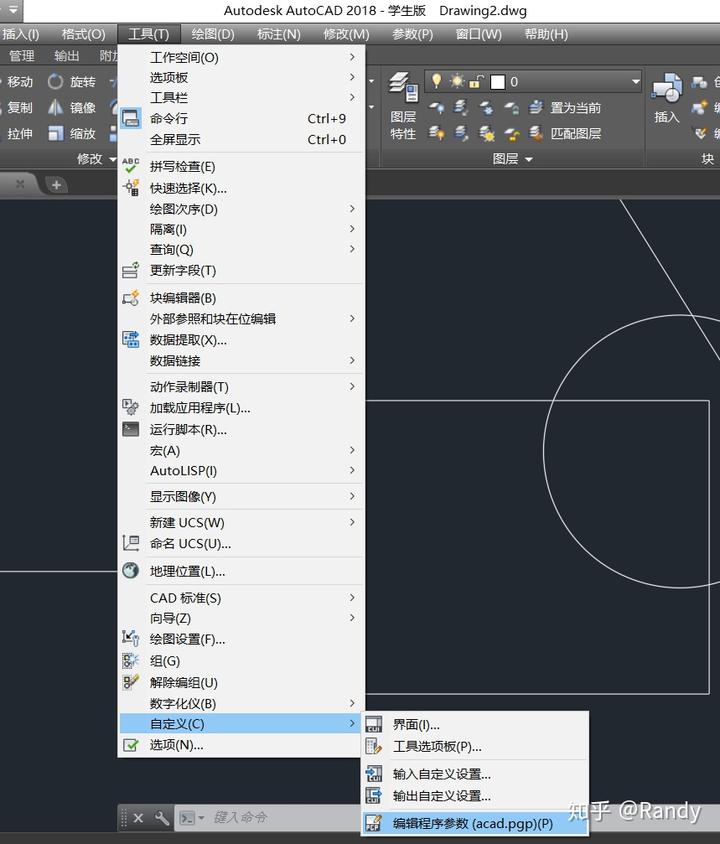Click the Insert block icon
Screen dimensions: 720x844
[667, 87]
